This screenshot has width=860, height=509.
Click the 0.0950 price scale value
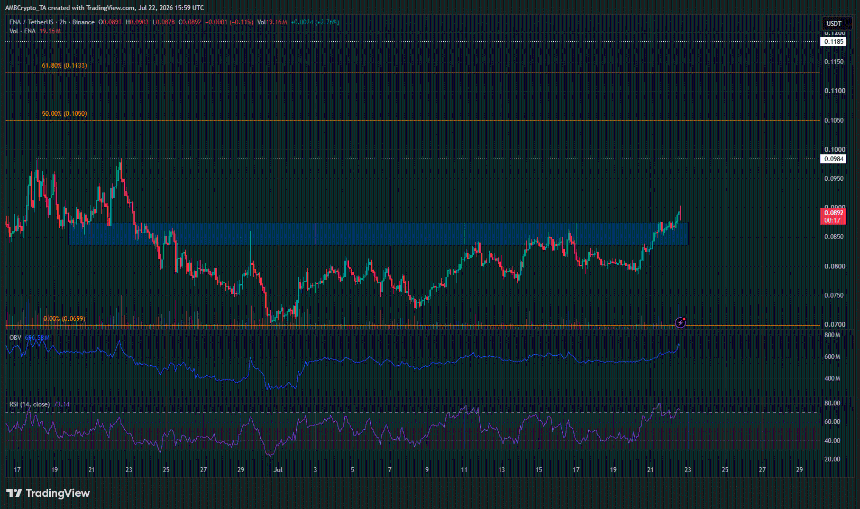pos(834,179)
